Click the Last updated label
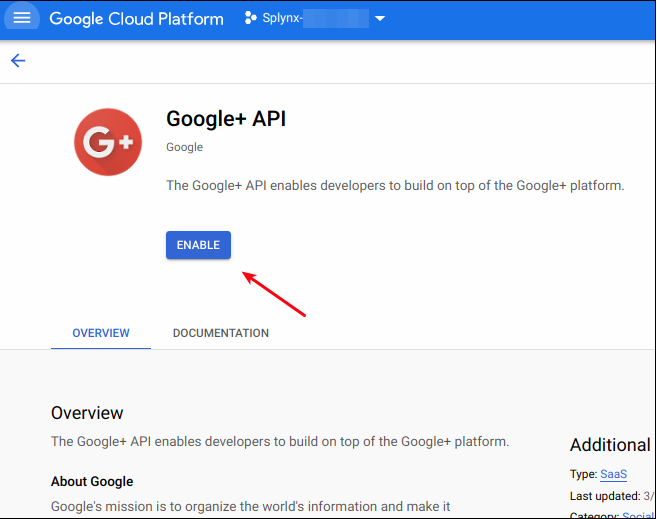The width and height of the screenshot is (657, 519). click(x=605, y=495)
